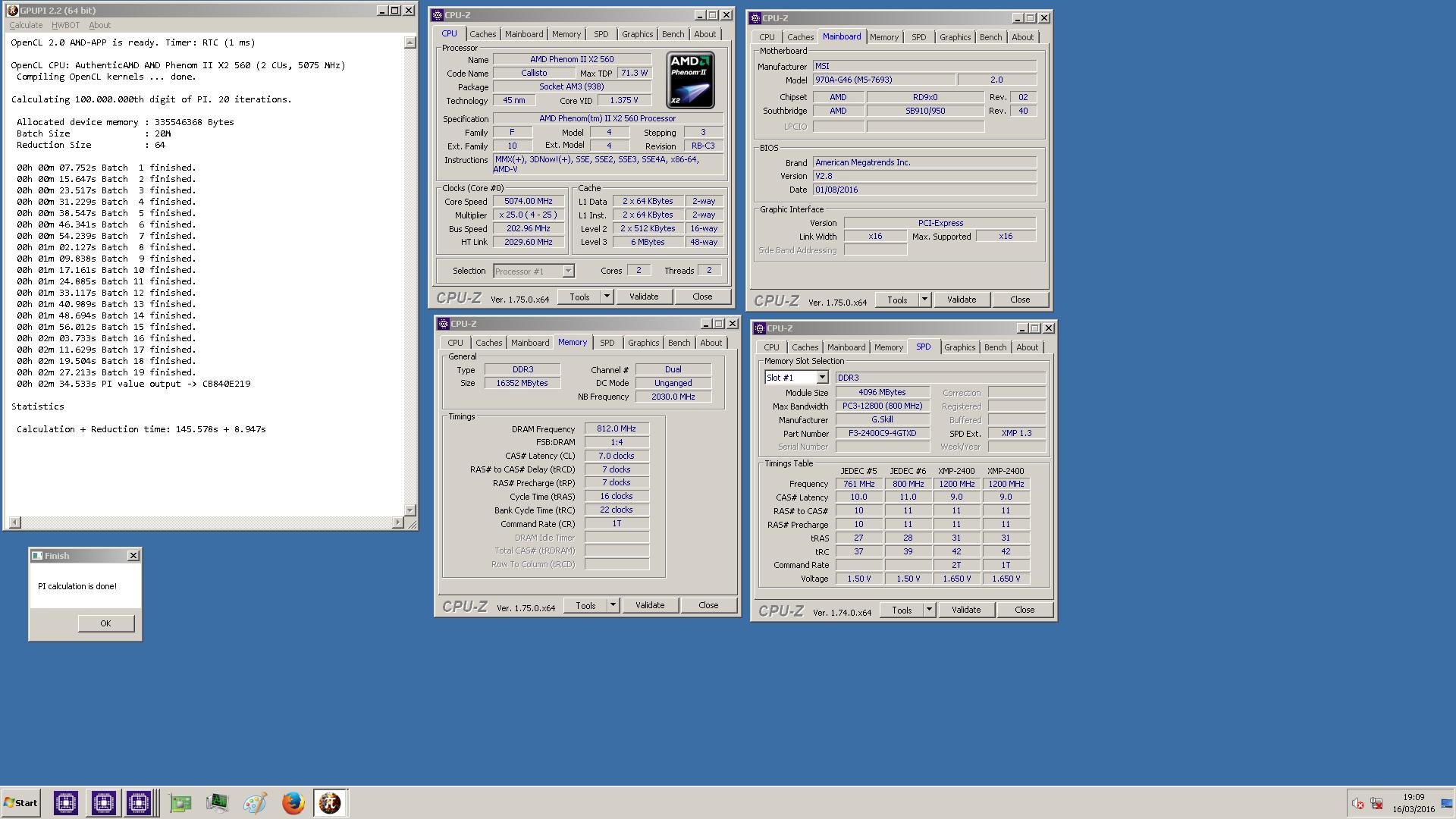Click the title icon of CPU-Z Mainboard window

755,18
